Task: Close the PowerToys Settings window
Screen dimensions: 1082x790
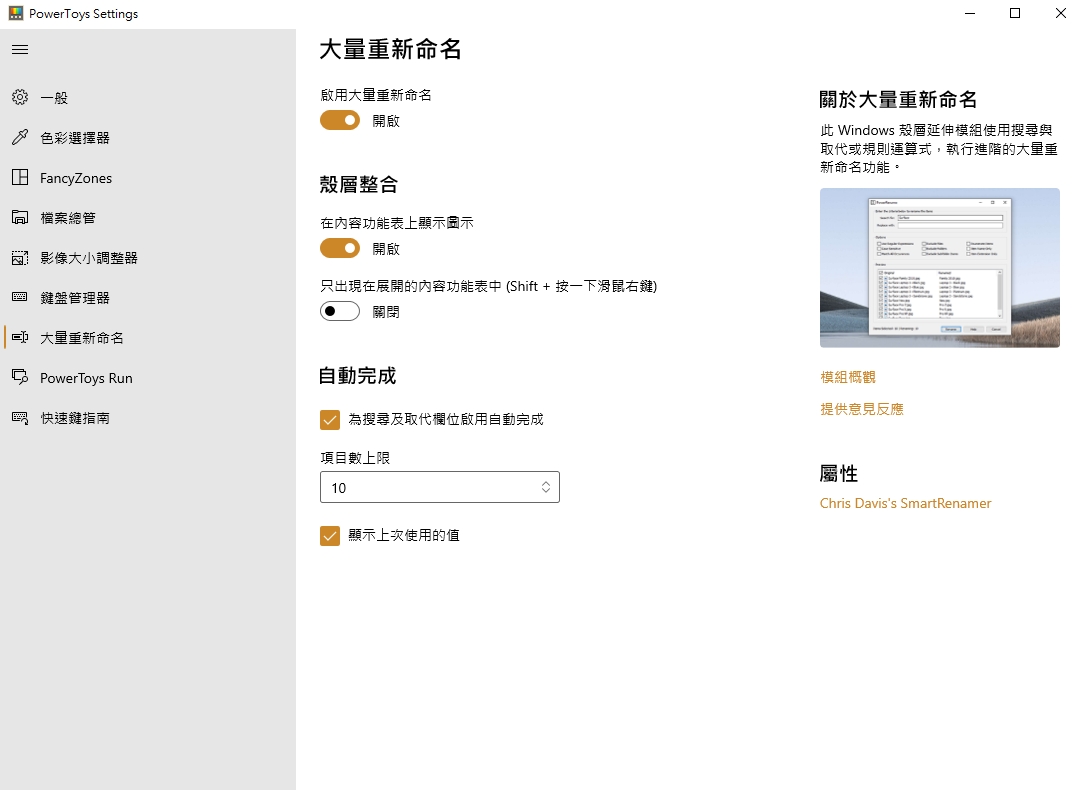Action: (1060, 13)
